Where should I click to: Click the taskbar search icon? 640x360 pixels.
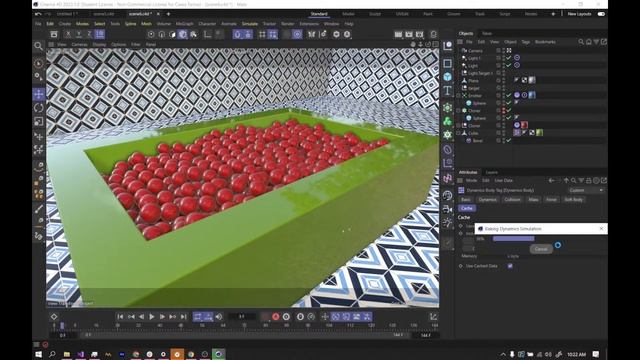pyautogui.click(x=53, y=354)
